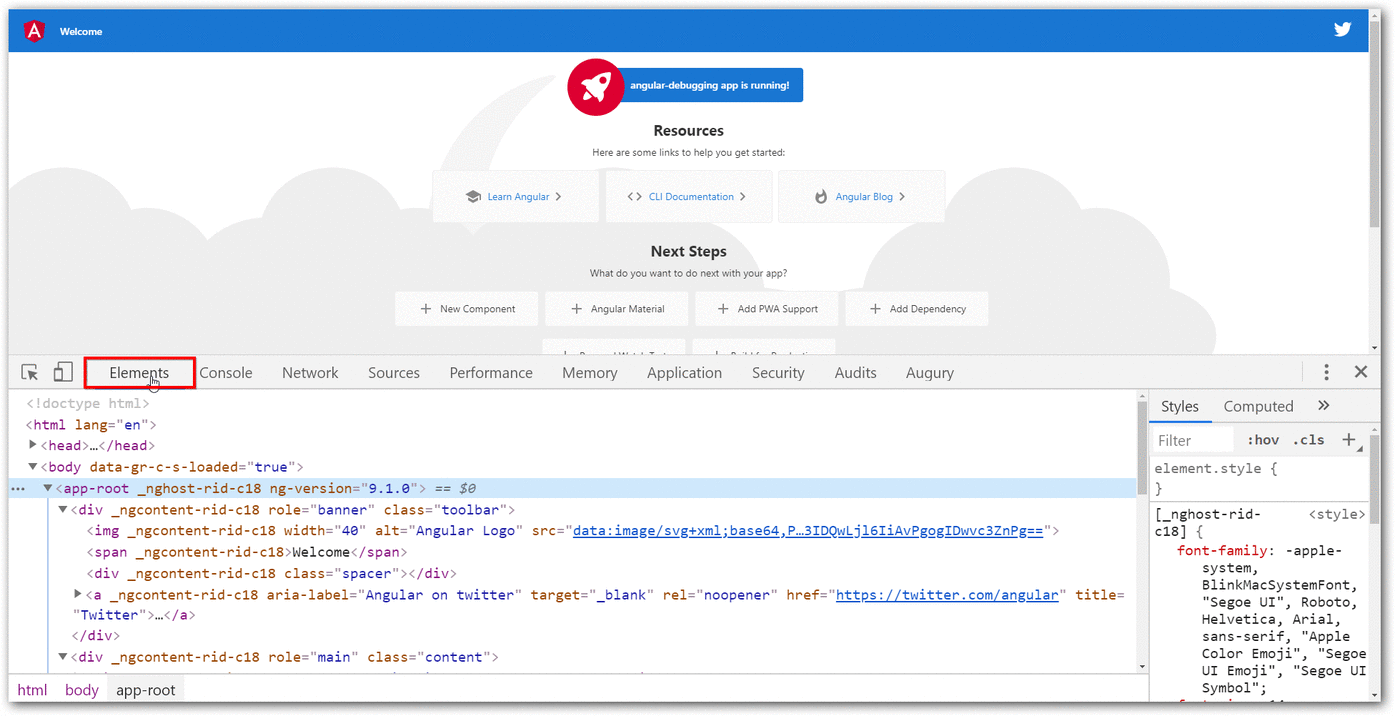Viewport: 1395px width, 716px height.
Task: Expand the Twitter anchor element node
Action: coord(78,593)
